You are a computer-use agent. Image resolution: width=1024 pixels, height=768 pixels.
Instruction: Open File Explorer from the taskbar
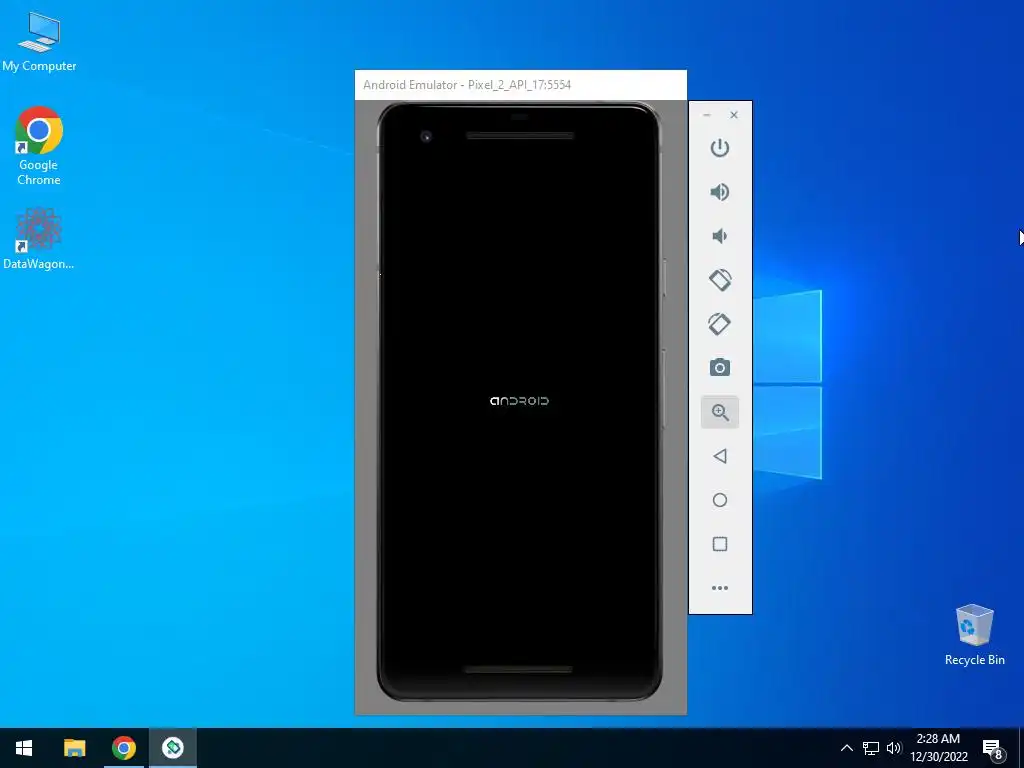(x=74, y=748)
